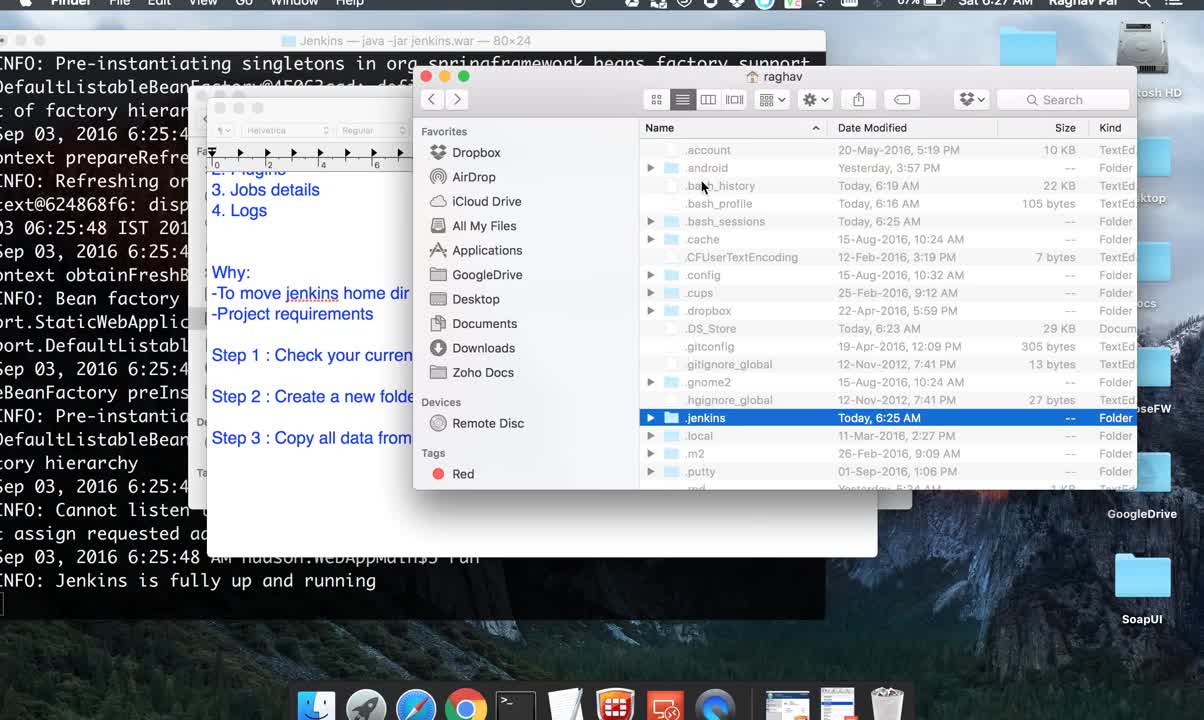Open Terminal from the Dock

click(515, 706)
